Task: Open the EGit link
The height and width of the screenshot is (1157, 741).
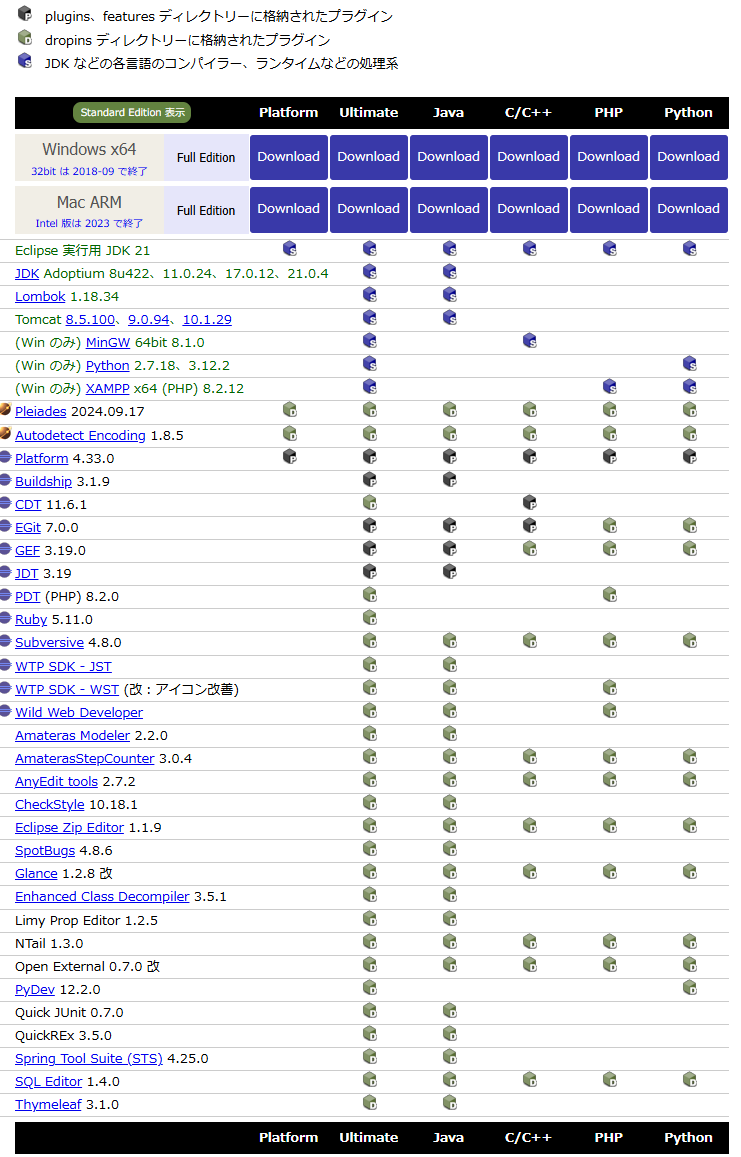Action: (28, 528)
